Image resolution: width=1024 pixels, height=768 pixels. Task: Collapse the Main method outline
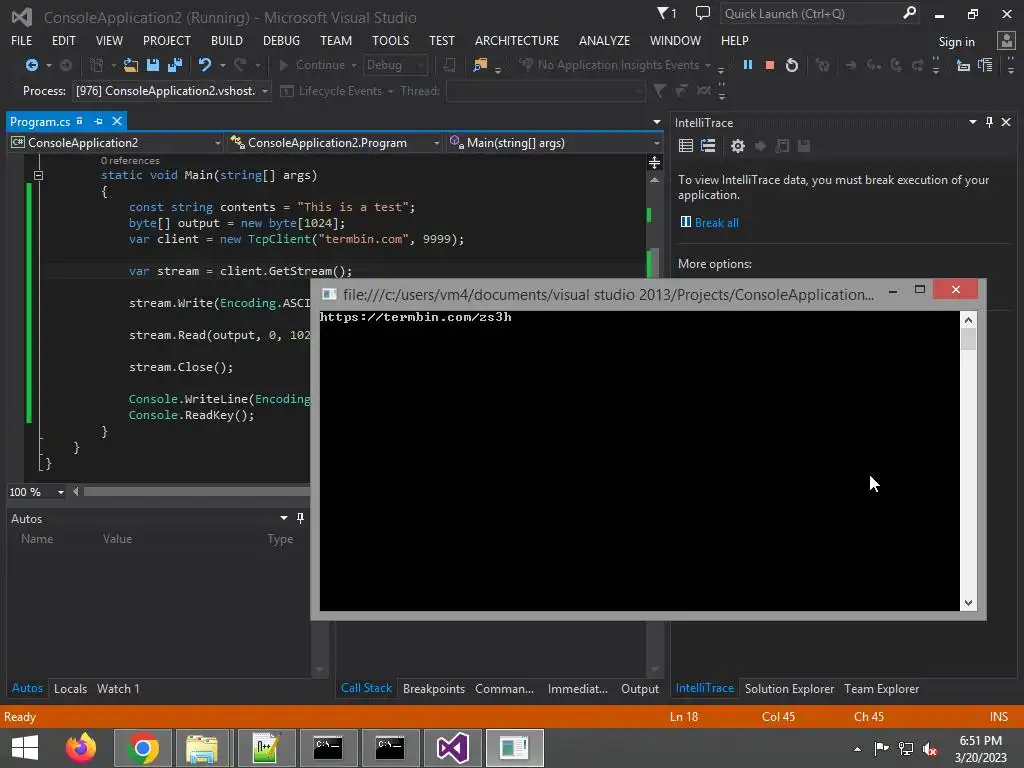coord(39,175)
